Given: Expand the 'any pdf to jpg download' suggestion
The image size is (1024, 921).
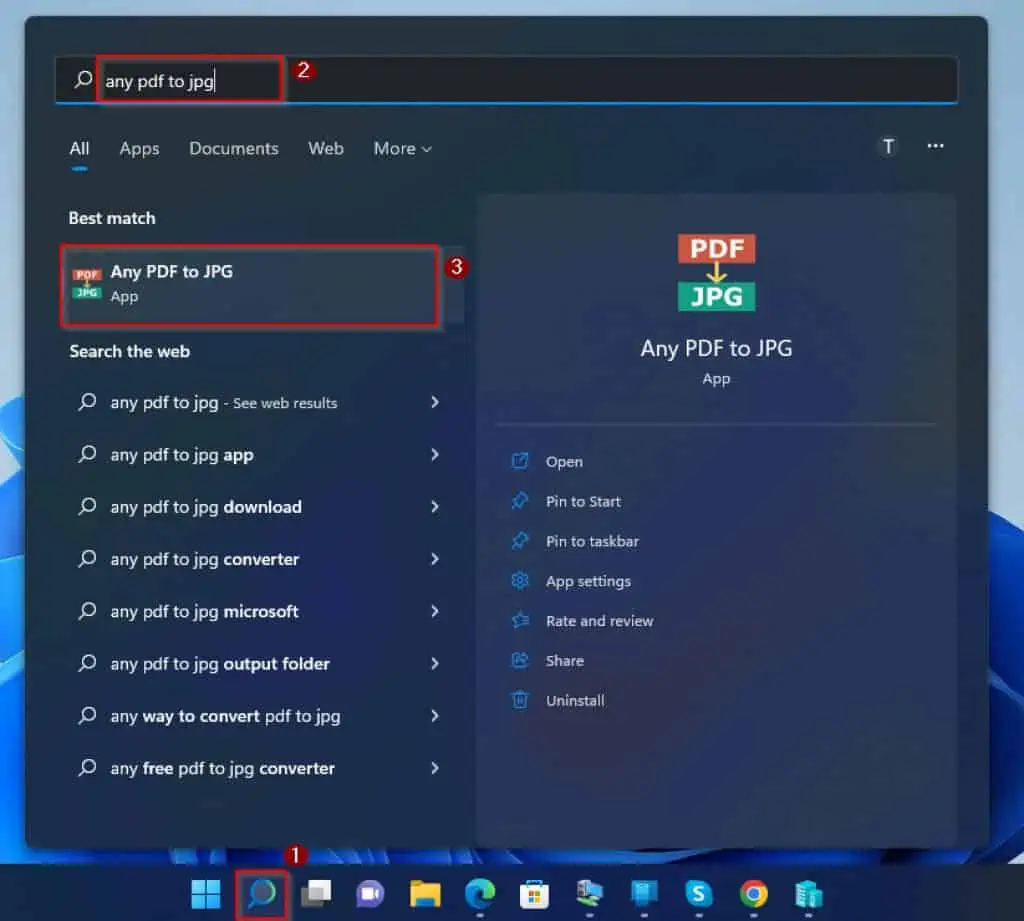Looking at the screenshot, I should [434, 507].
